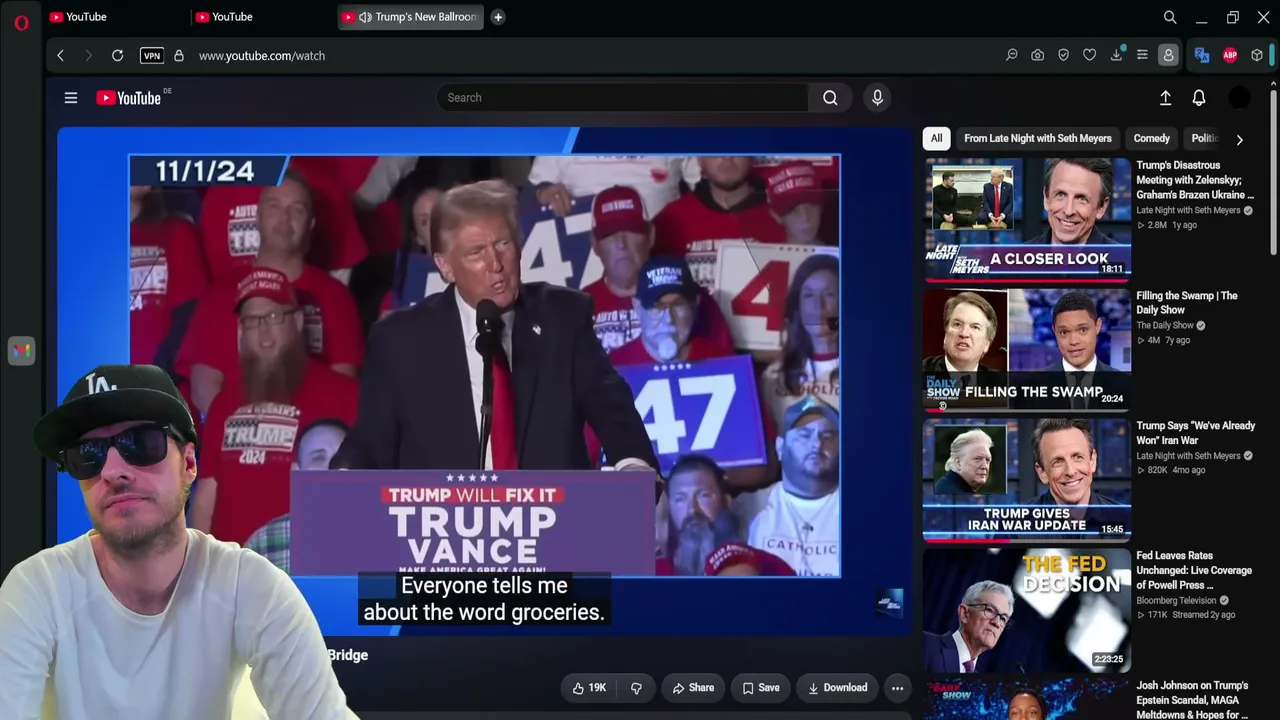Visit The Daily Show channel
Viewport: 1280px width, 720px height.
coord(1165,326)
